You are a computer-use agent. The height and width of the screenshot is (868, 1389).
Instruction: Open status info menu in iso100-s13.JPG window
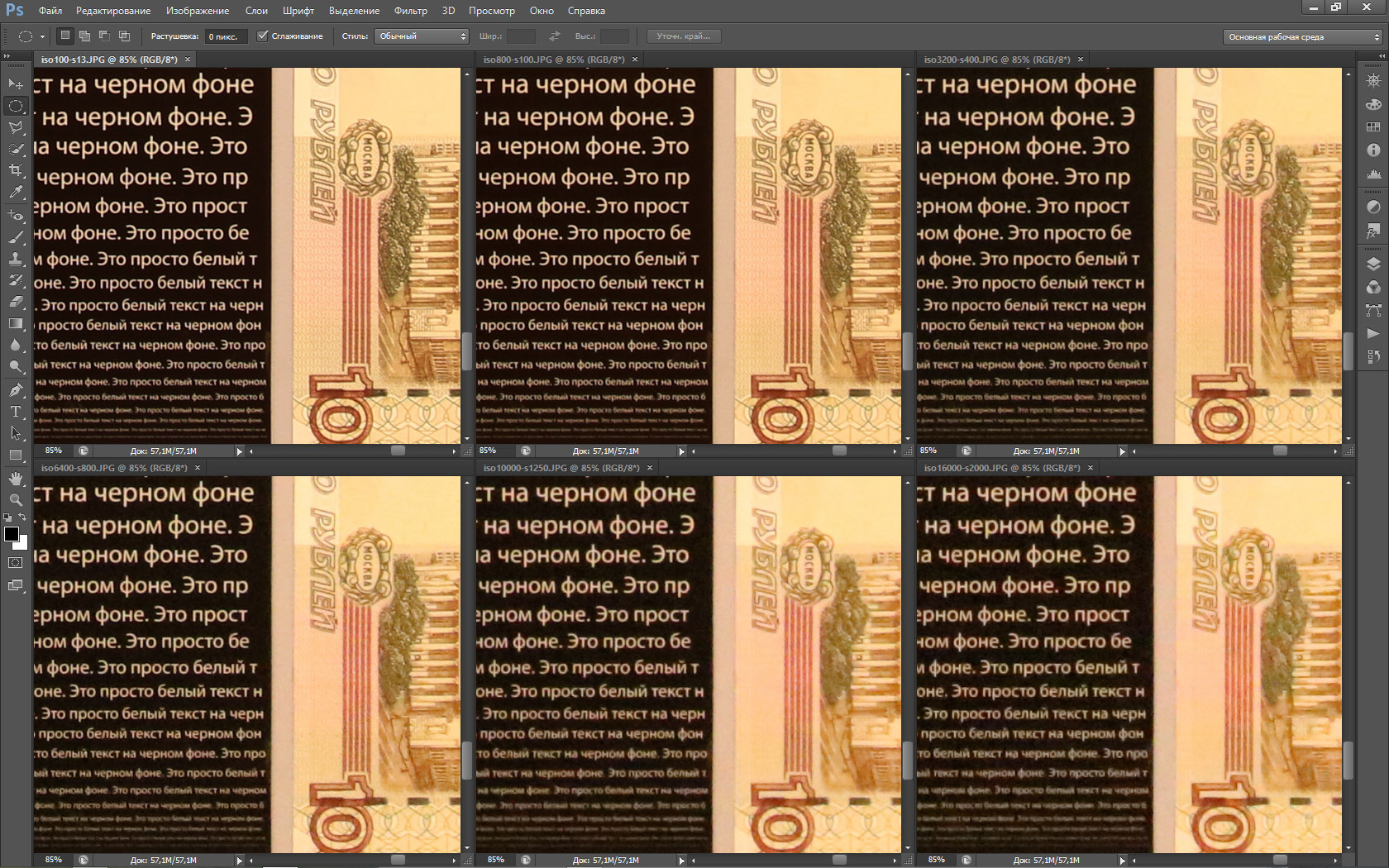tap(239, 451)
